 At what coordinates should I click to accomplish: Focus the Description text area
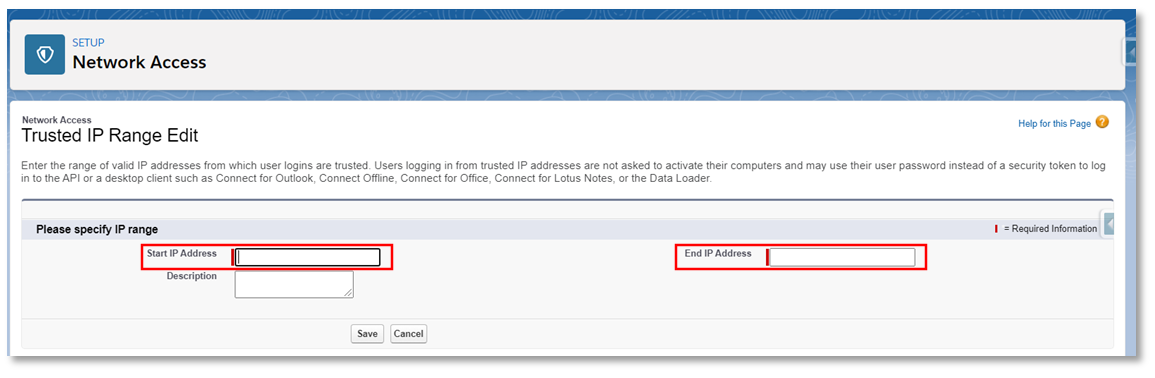(x=294, y=284)
